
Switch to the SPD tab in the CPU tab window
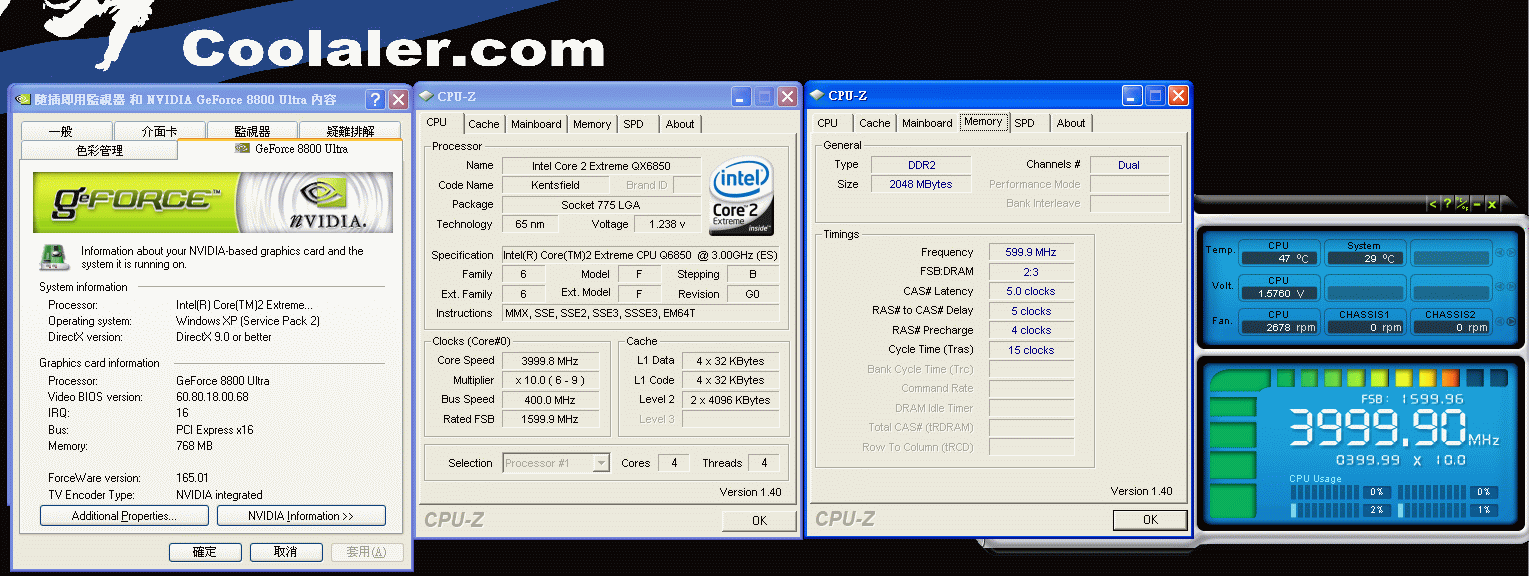[633, 124]
